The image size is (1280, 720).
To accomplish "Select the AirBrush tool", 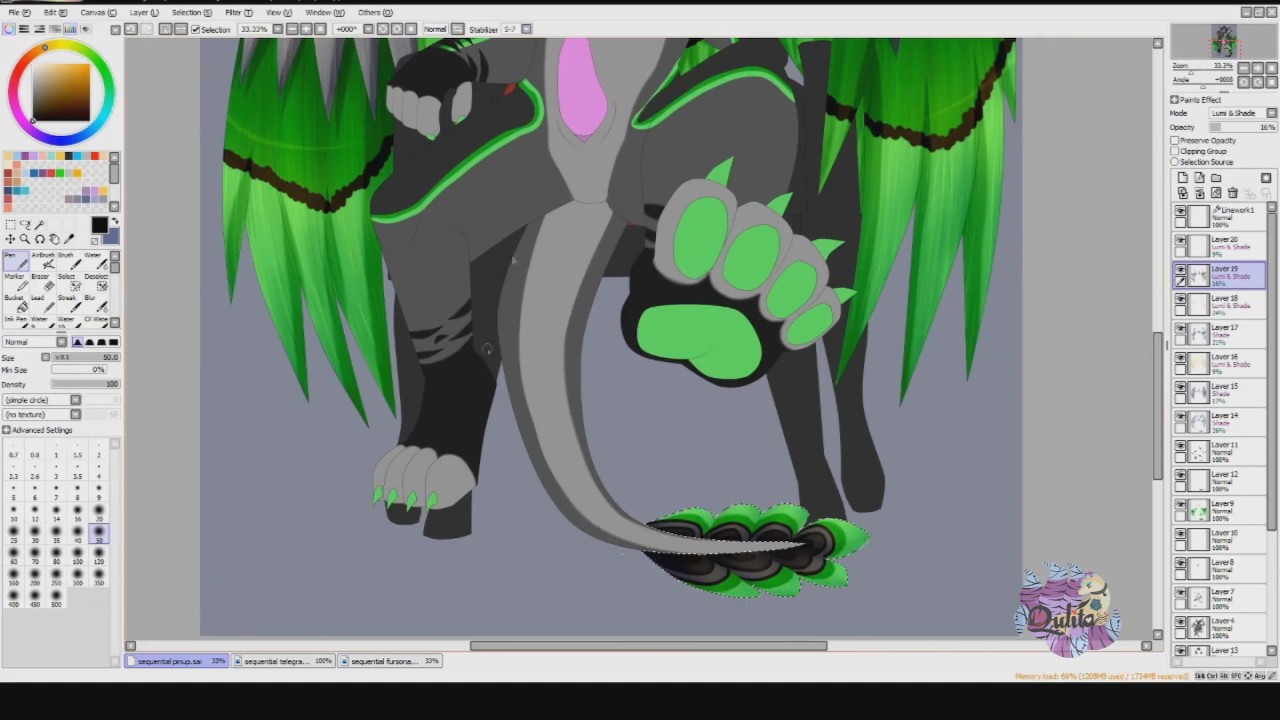I will click(x=41, y=262).
